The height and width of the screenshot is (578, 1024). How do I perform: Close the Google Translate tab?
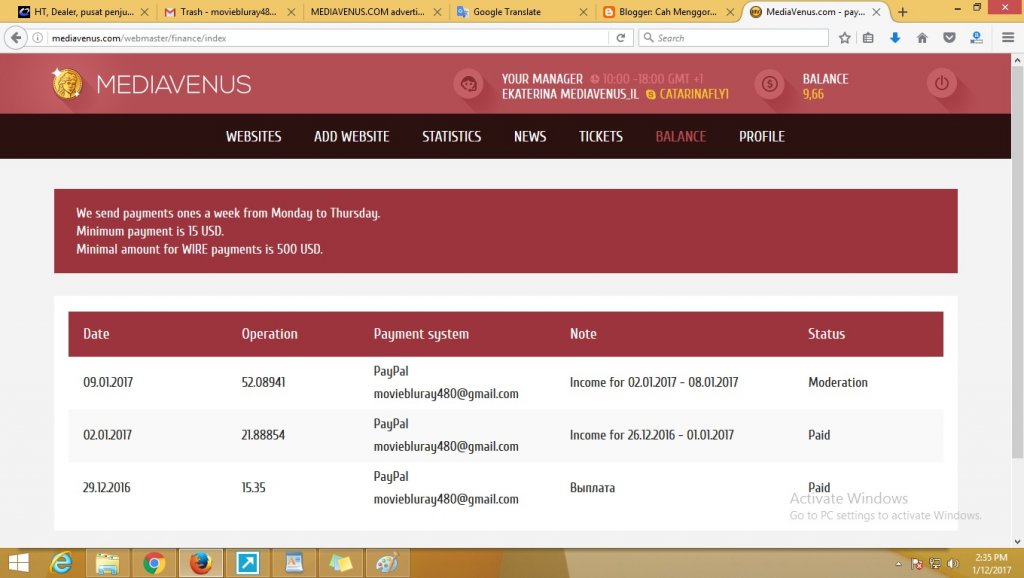[583, 12]
